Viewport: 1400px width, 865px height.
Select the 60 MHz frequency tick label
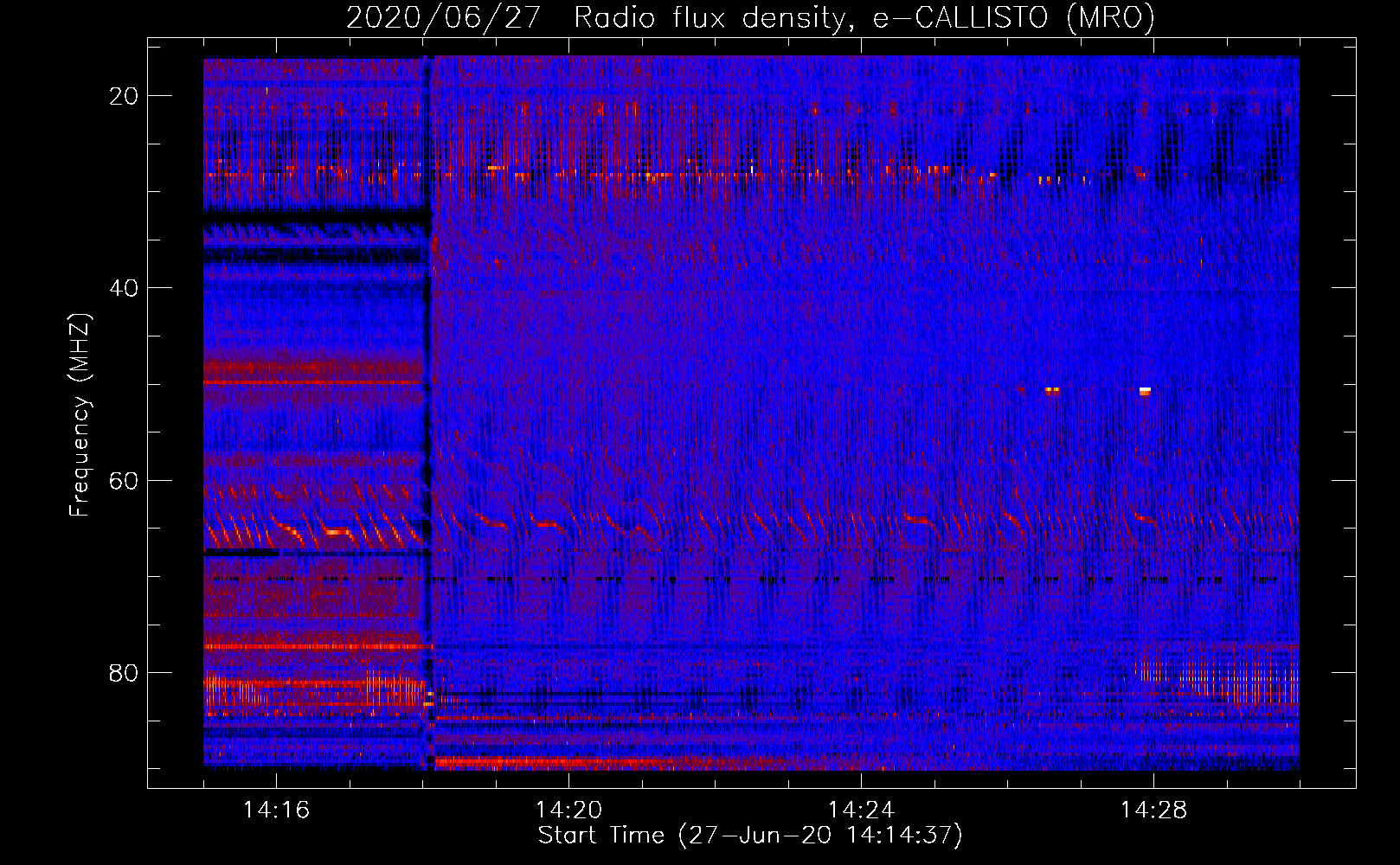125,480
